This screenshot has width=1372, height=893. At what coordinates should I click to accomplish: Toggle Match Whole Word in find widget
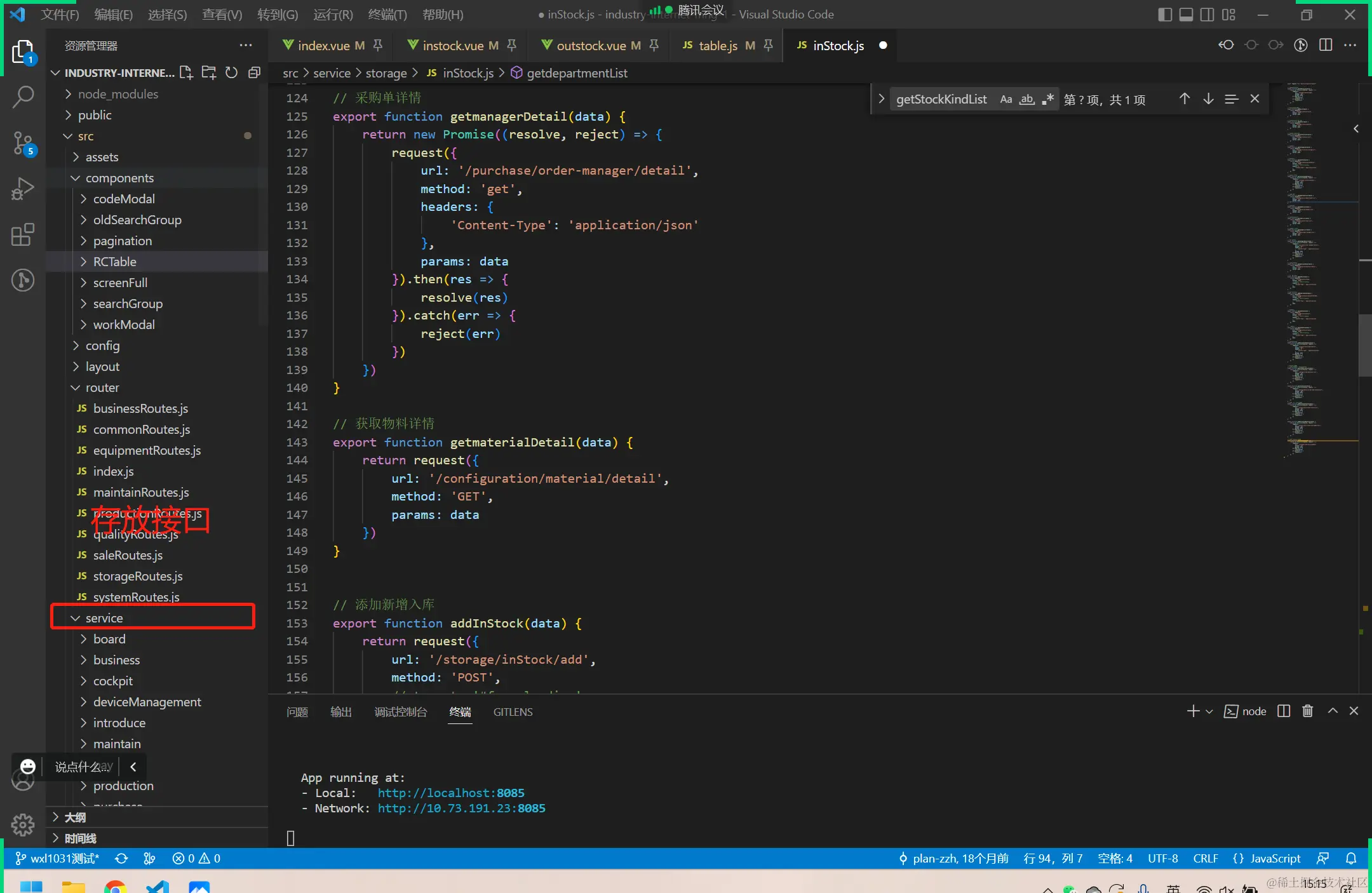tap(1026, 99)
